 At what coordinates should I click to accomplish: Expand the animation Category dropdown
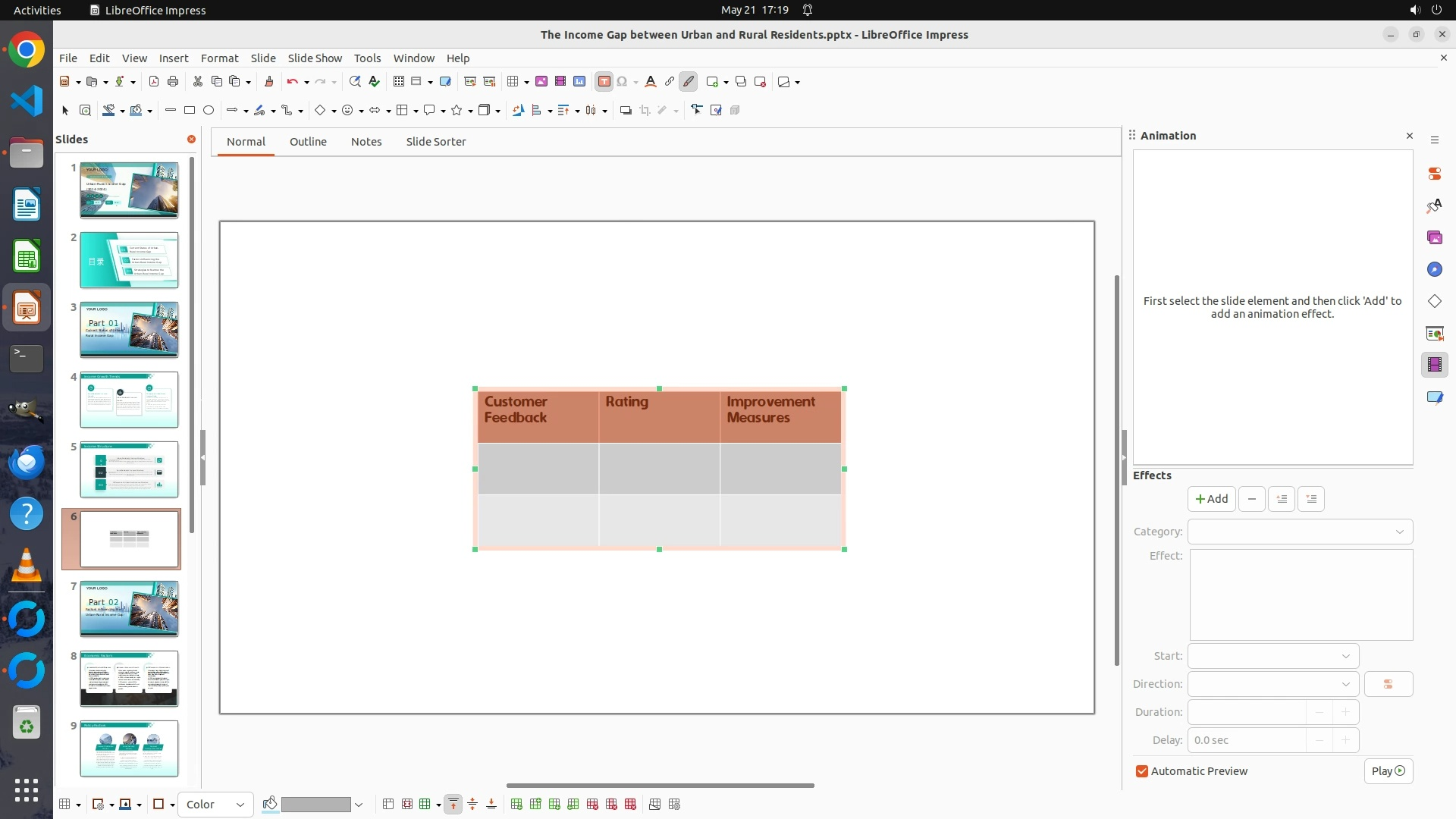1300,532
